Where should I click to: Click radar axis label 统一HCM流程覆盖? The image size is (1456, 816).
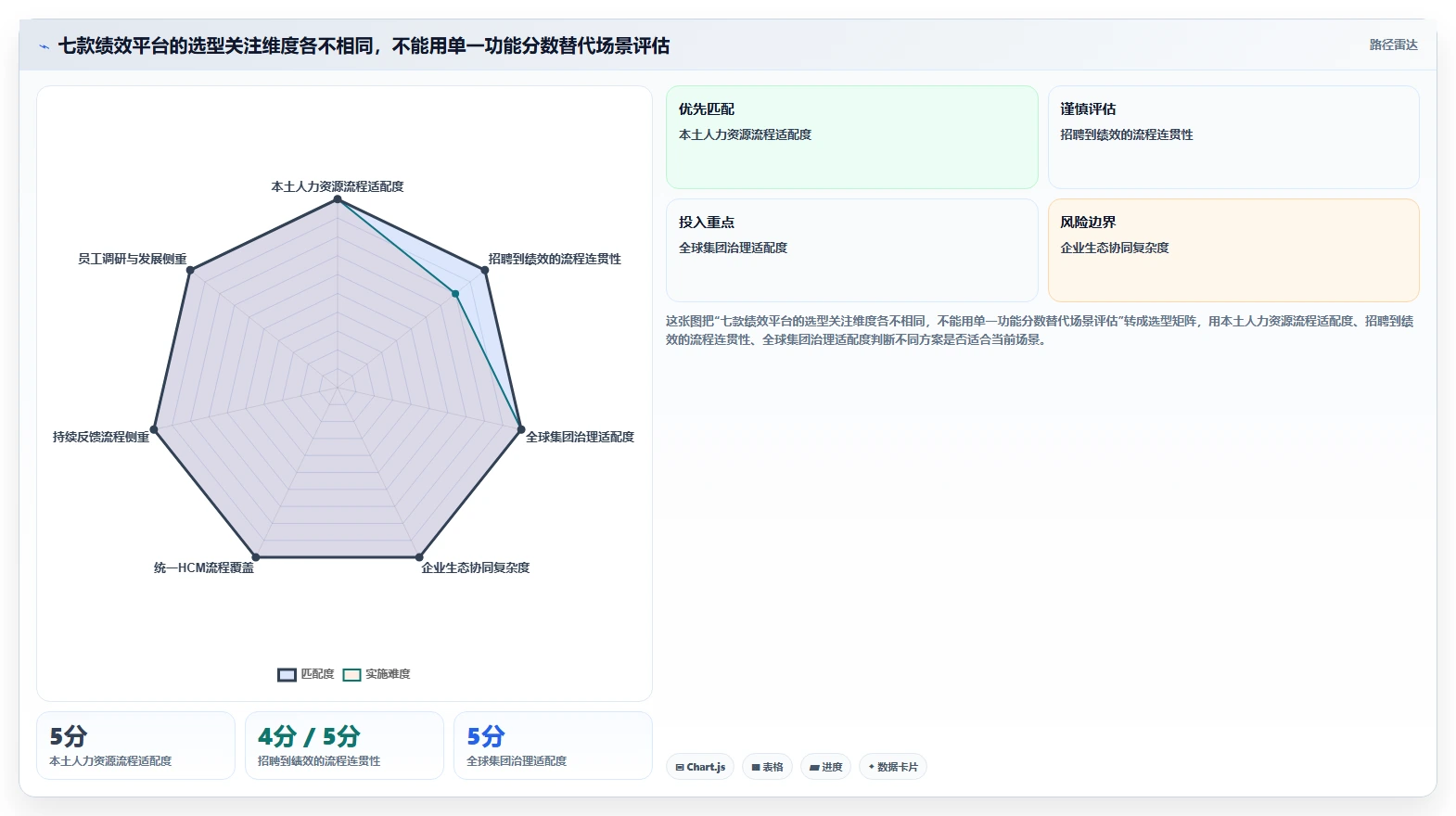click(204, 567)
